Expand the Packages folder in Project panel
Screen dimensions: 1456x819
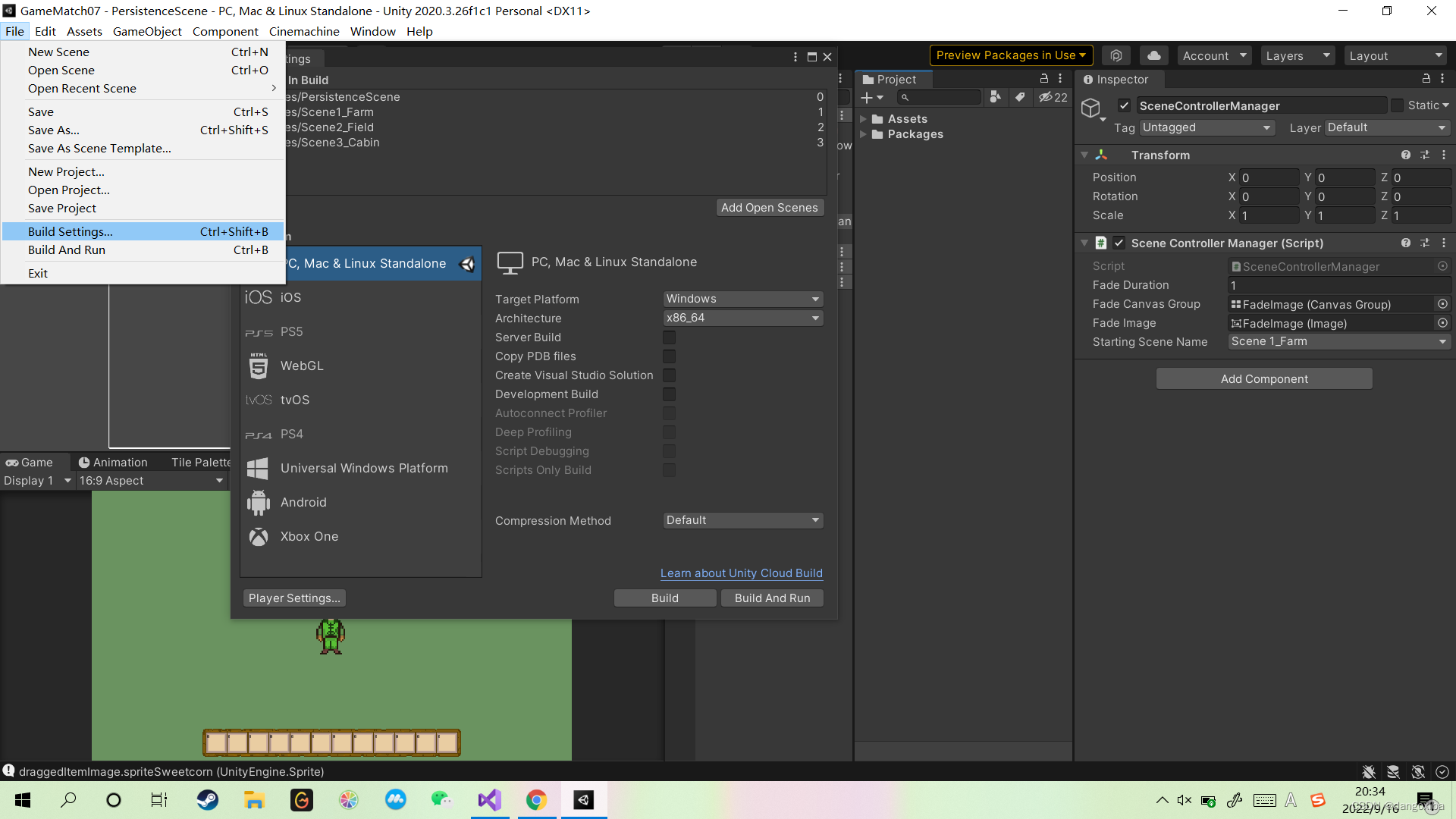863,134
